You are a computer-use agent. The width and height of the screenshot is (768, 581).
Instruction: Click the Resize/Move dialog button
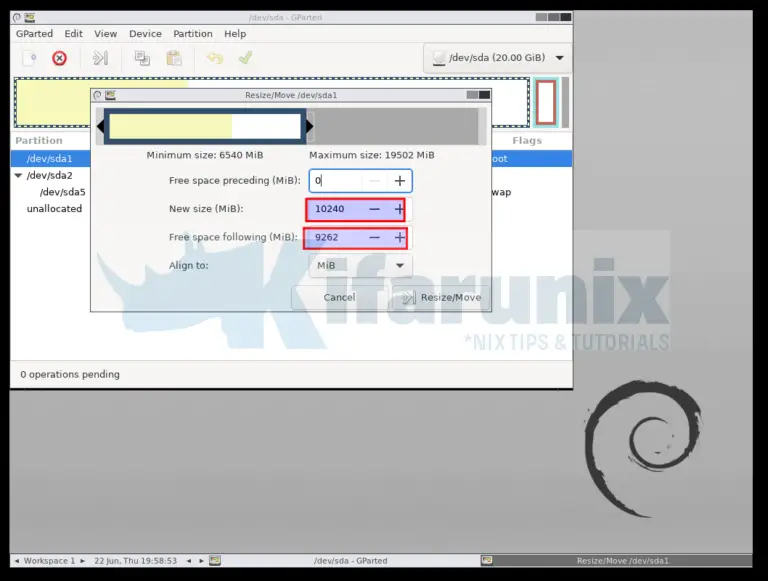441,297
